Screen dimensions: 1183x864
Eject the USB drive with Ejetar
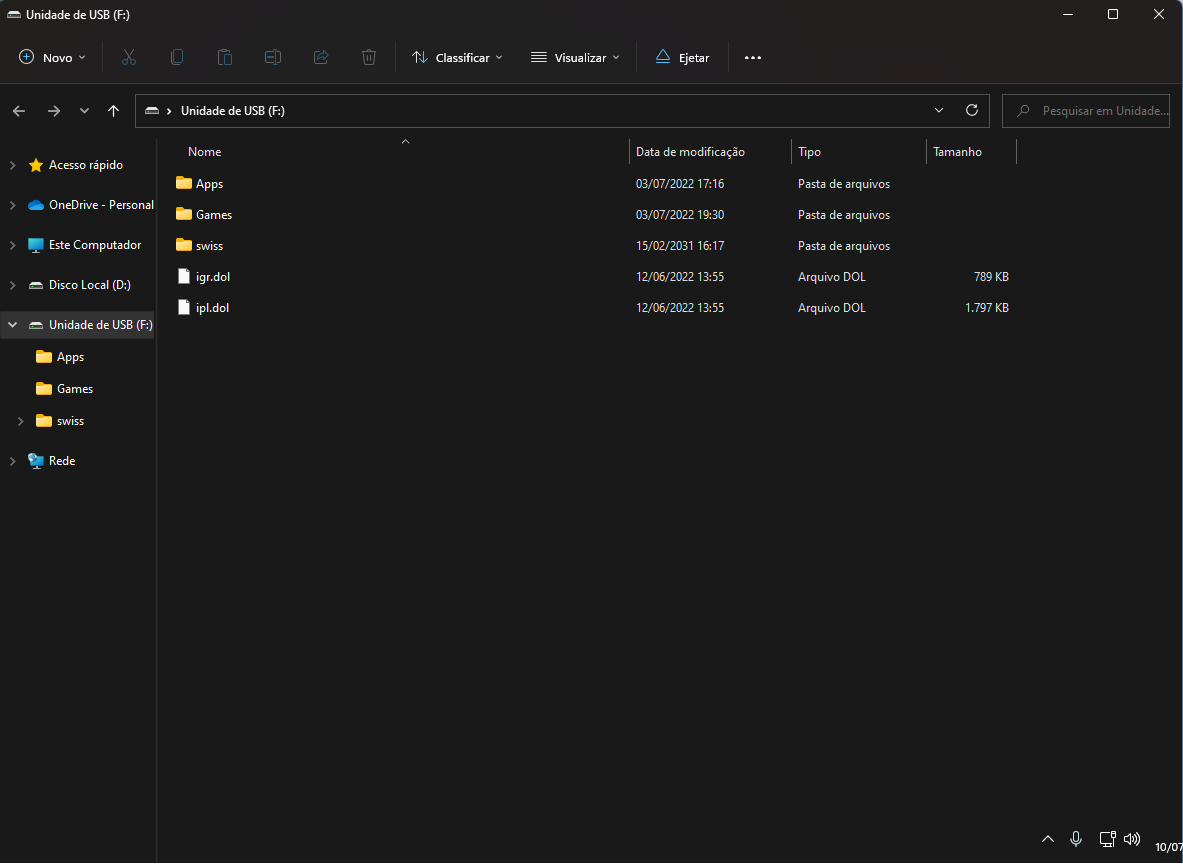682,57
